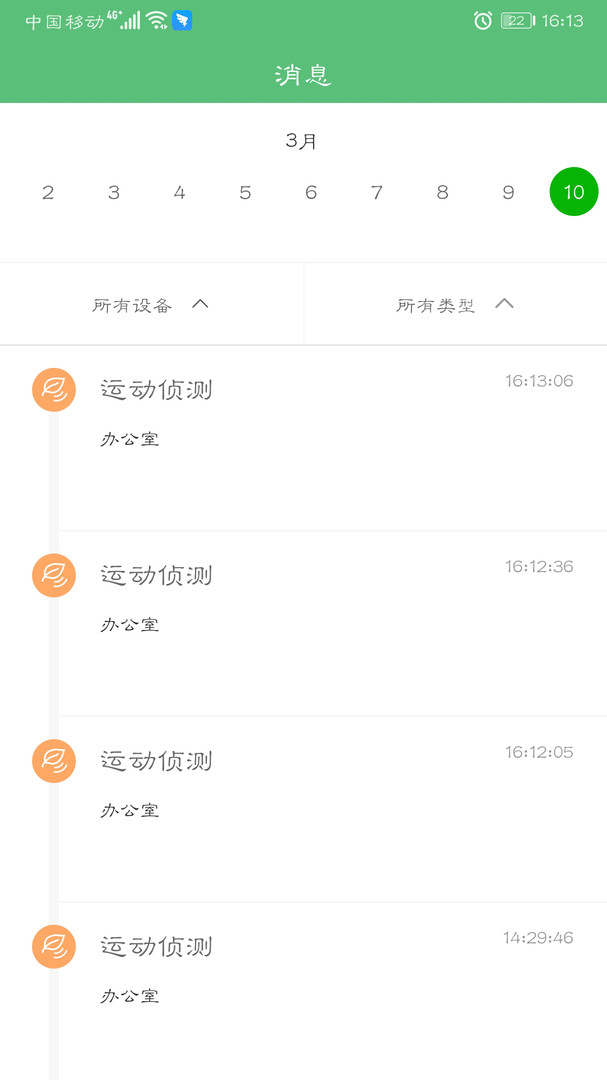607x1080 pixels.
Task: Tap the chevron beside 所有类型
Action: 504,304
